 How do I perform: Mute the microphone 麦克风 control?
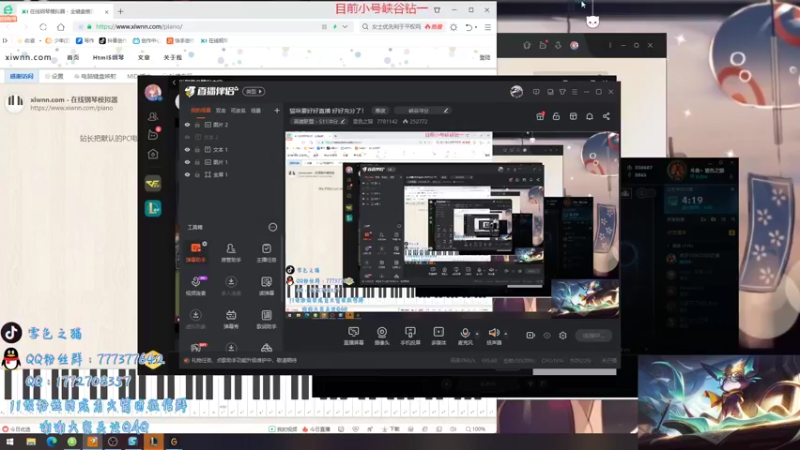465,336
